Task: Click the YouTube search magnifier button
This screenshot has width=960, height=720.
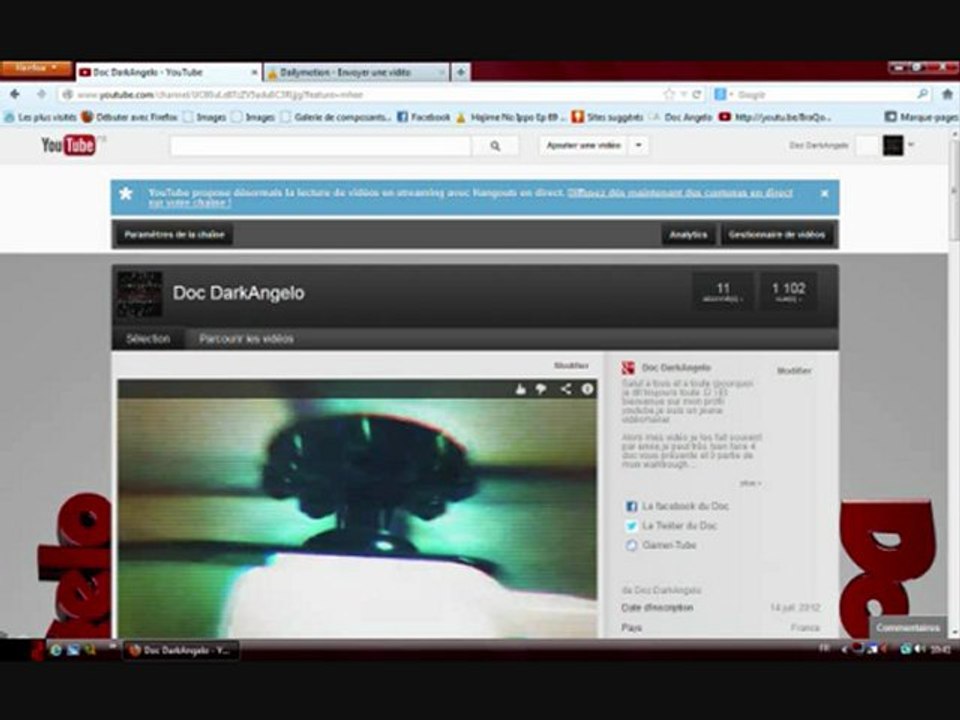Action: click(495, 146)
